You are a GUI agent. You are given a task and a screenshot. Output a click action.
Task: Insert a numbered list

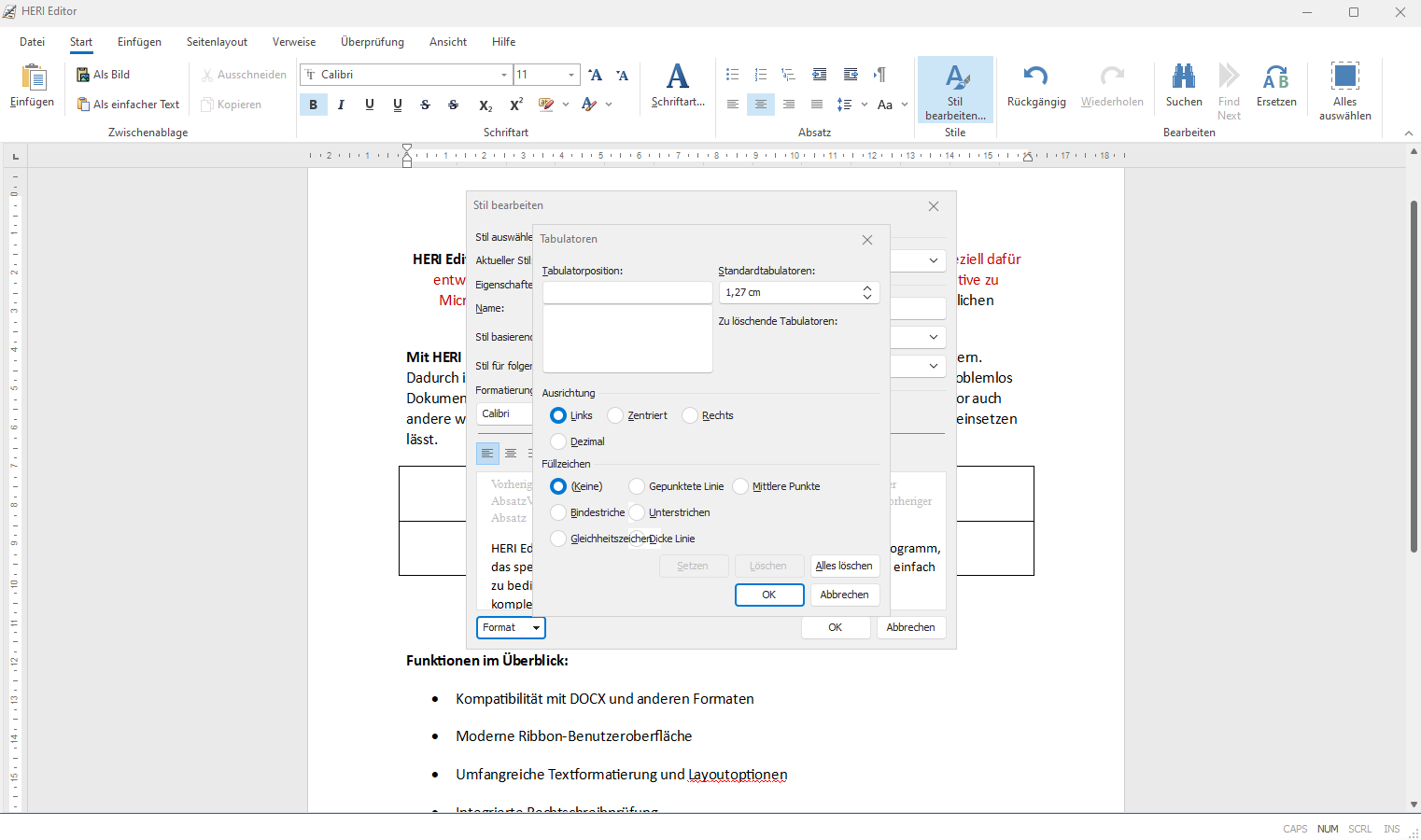(x=761, y=75)
